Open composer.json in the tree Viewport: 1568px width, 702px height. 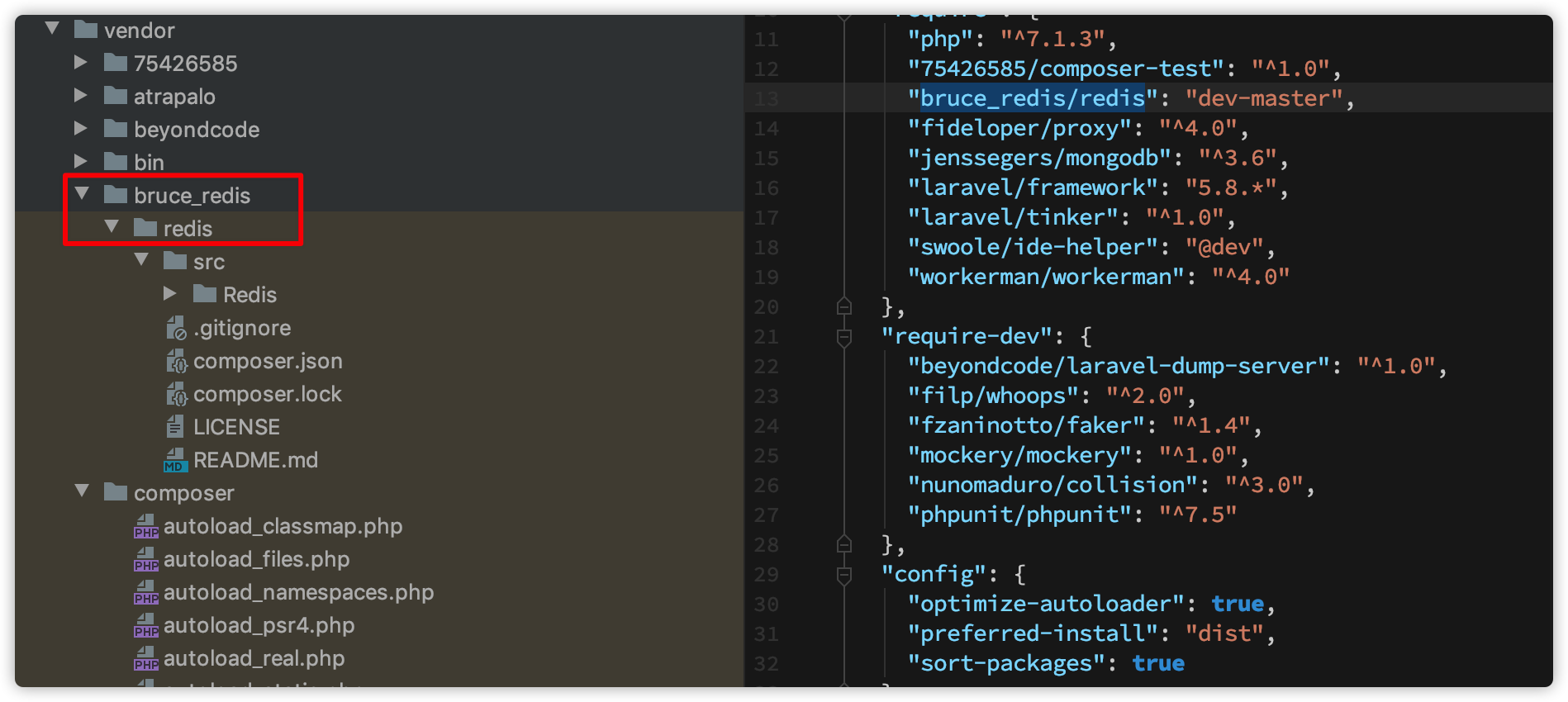tap(268, 361)
